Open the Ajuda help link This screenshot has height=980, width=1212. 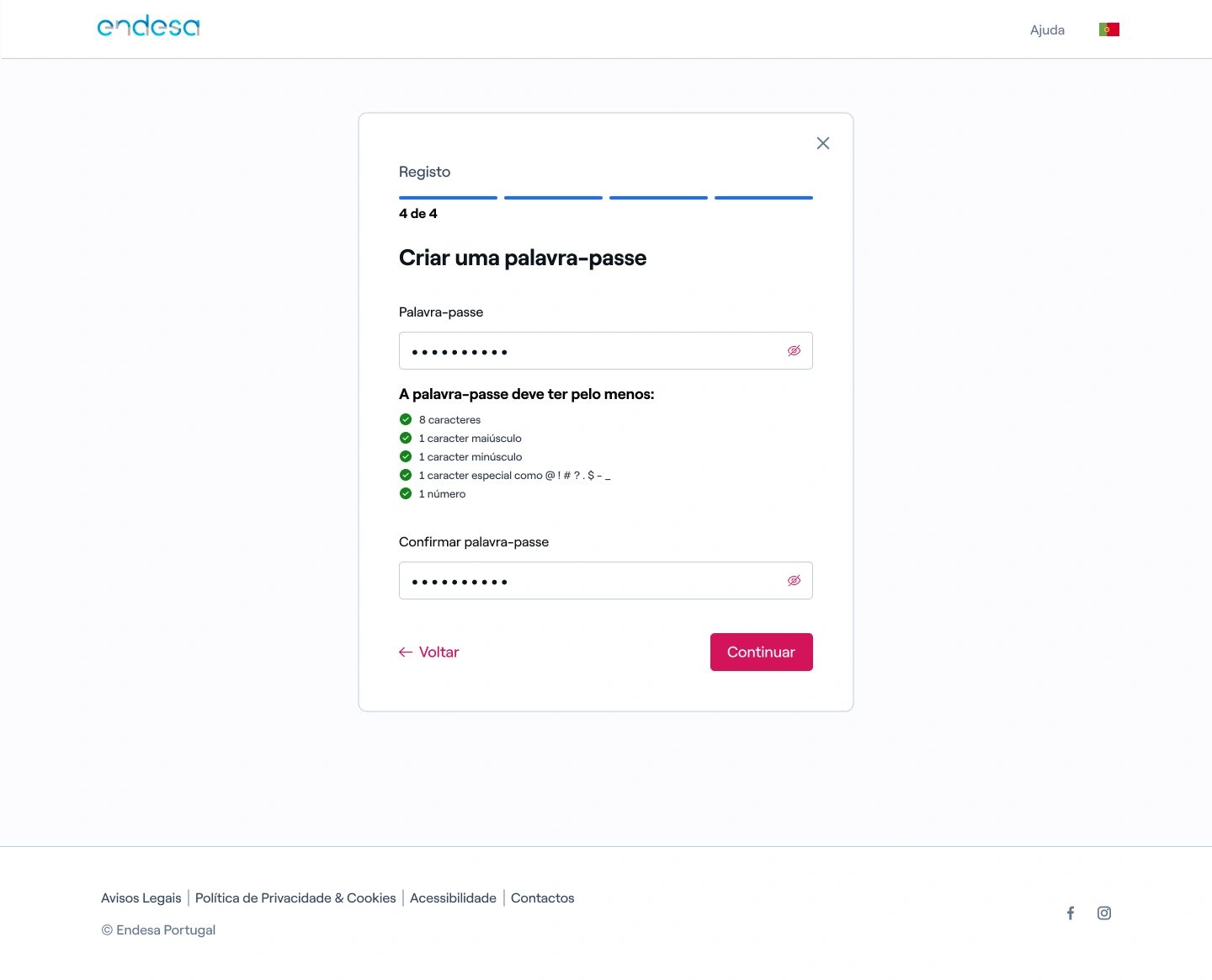click(1047, 30)
